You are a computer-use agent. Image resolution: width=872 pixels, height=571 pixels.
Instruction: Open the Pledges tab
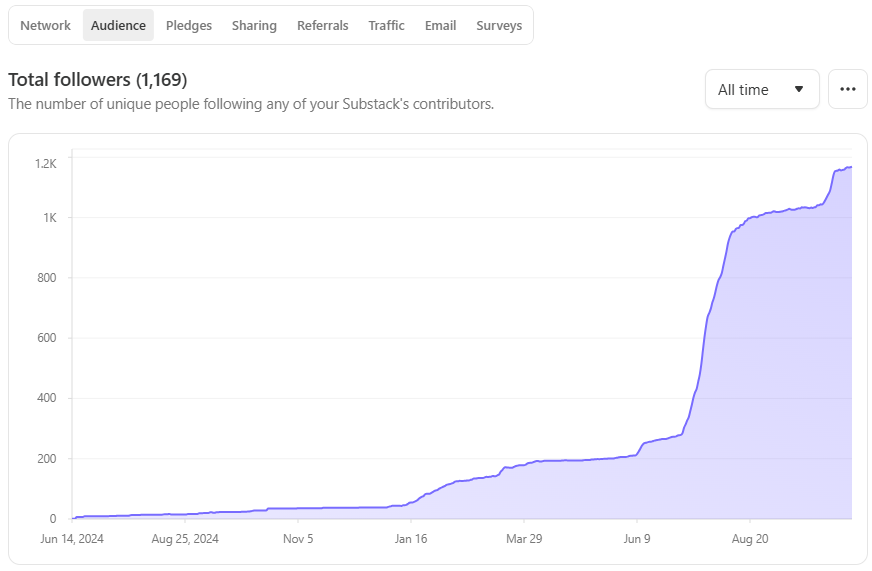click(189, 26)
